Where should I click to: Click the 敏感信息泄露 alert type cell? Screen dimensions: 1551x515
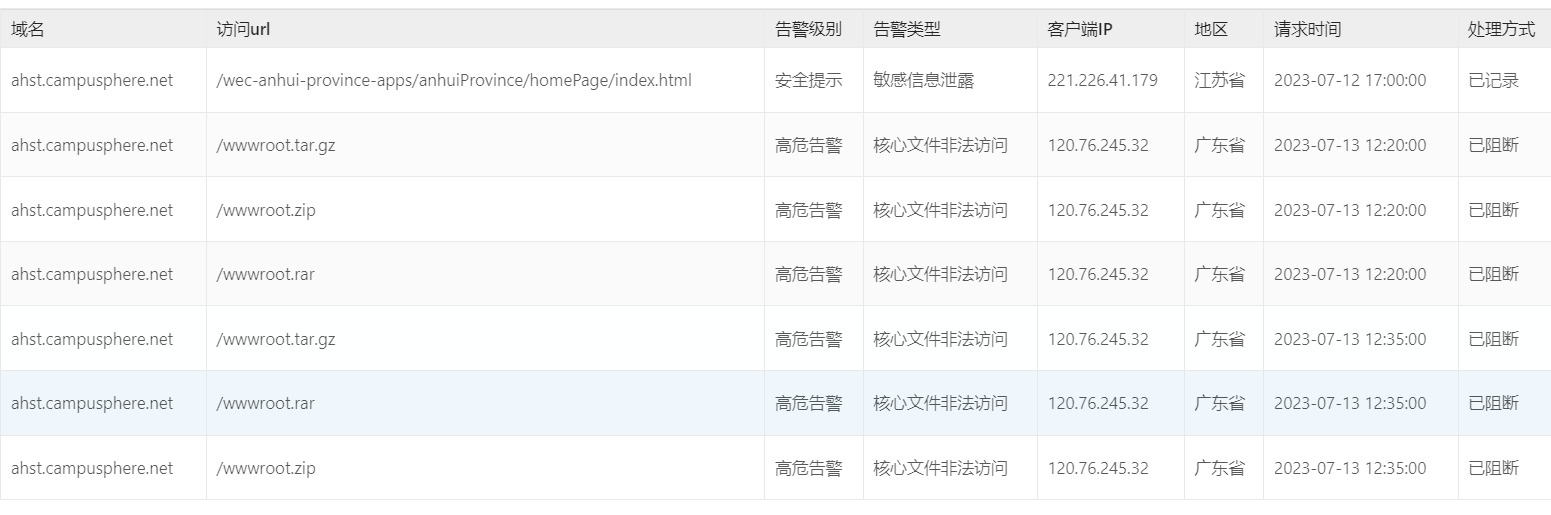click(x=923, y=80)
